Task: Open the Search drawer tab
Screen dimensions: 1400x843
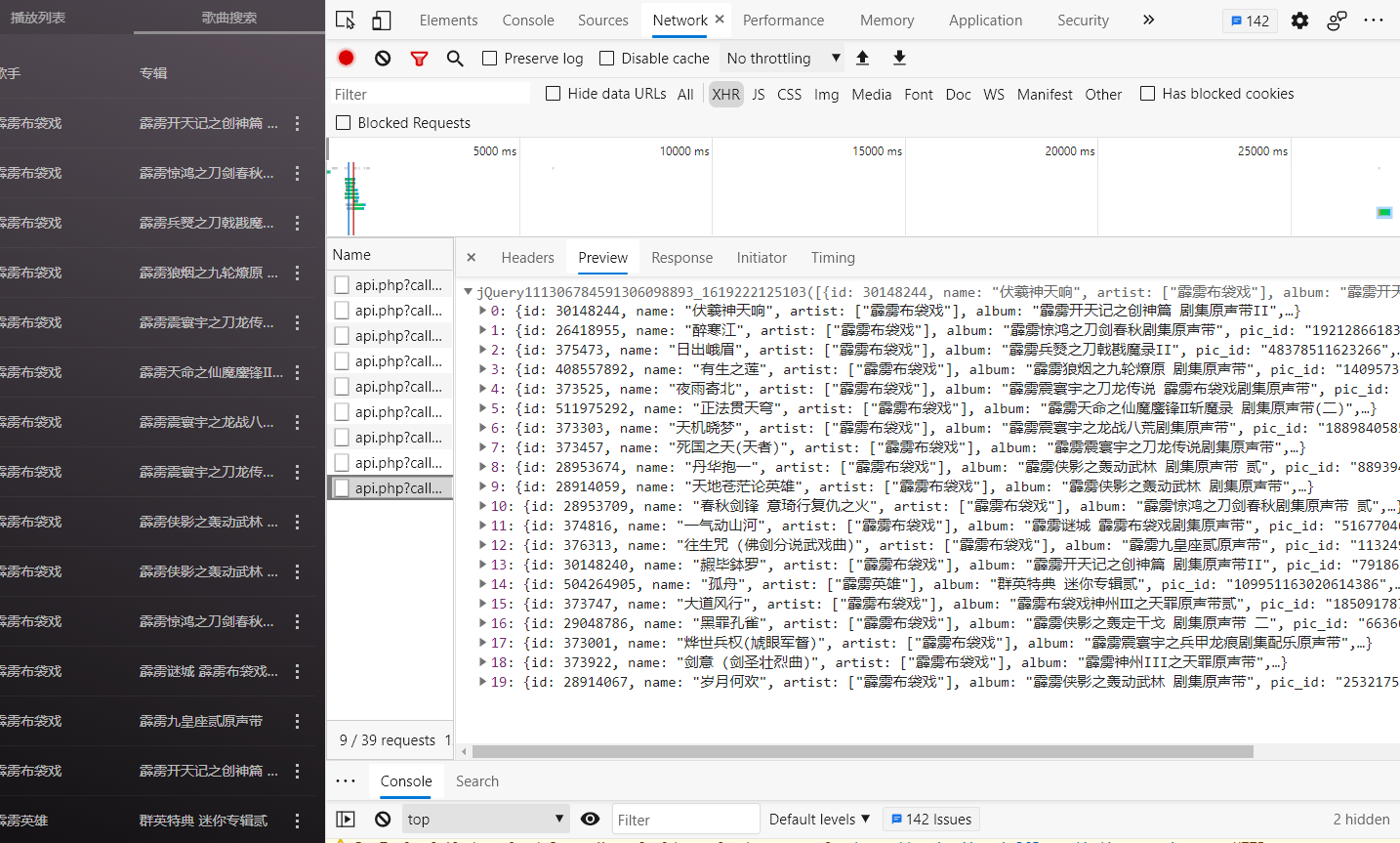Action: 477,781
